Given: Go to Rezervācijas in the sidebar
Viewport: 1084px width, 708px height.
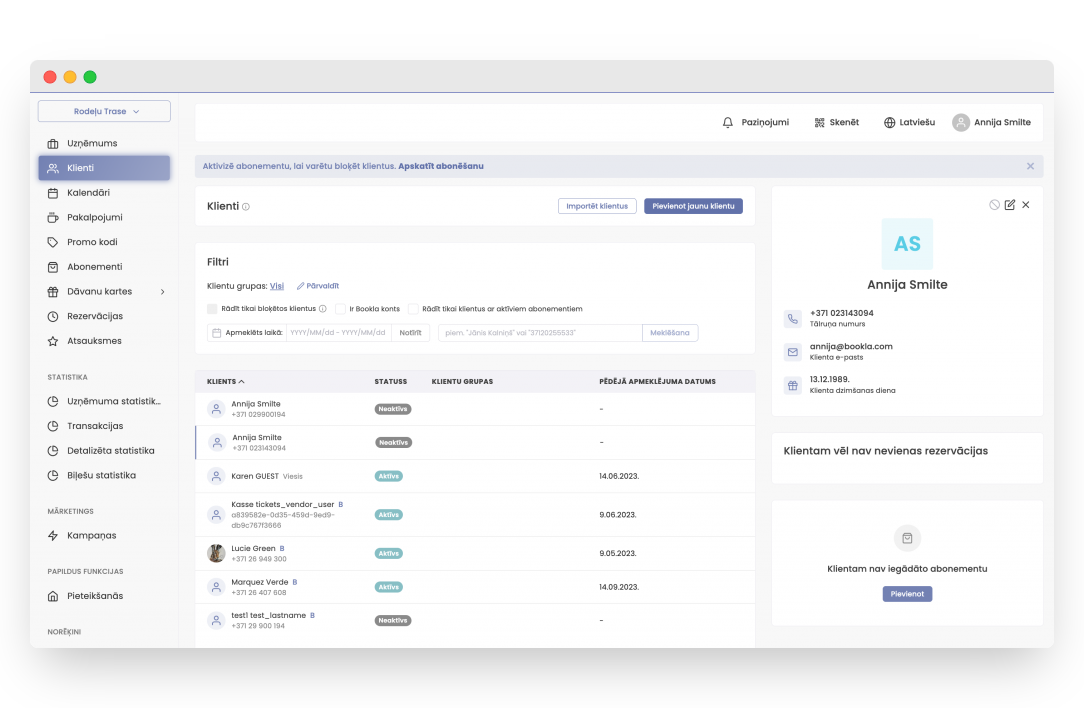Looking at the screenshot, I should (95, 316).
